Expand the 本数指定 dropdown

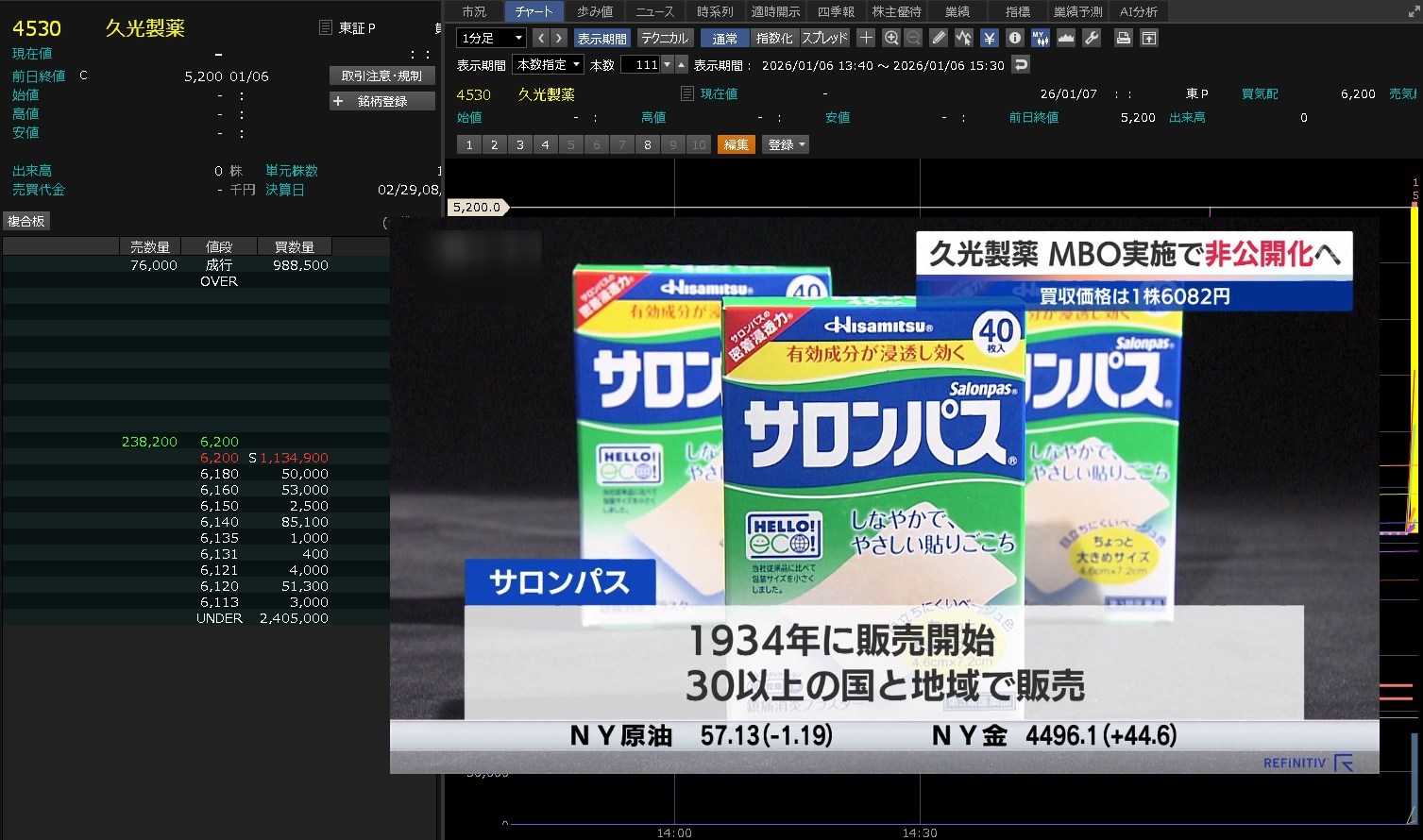coord(548,65)
